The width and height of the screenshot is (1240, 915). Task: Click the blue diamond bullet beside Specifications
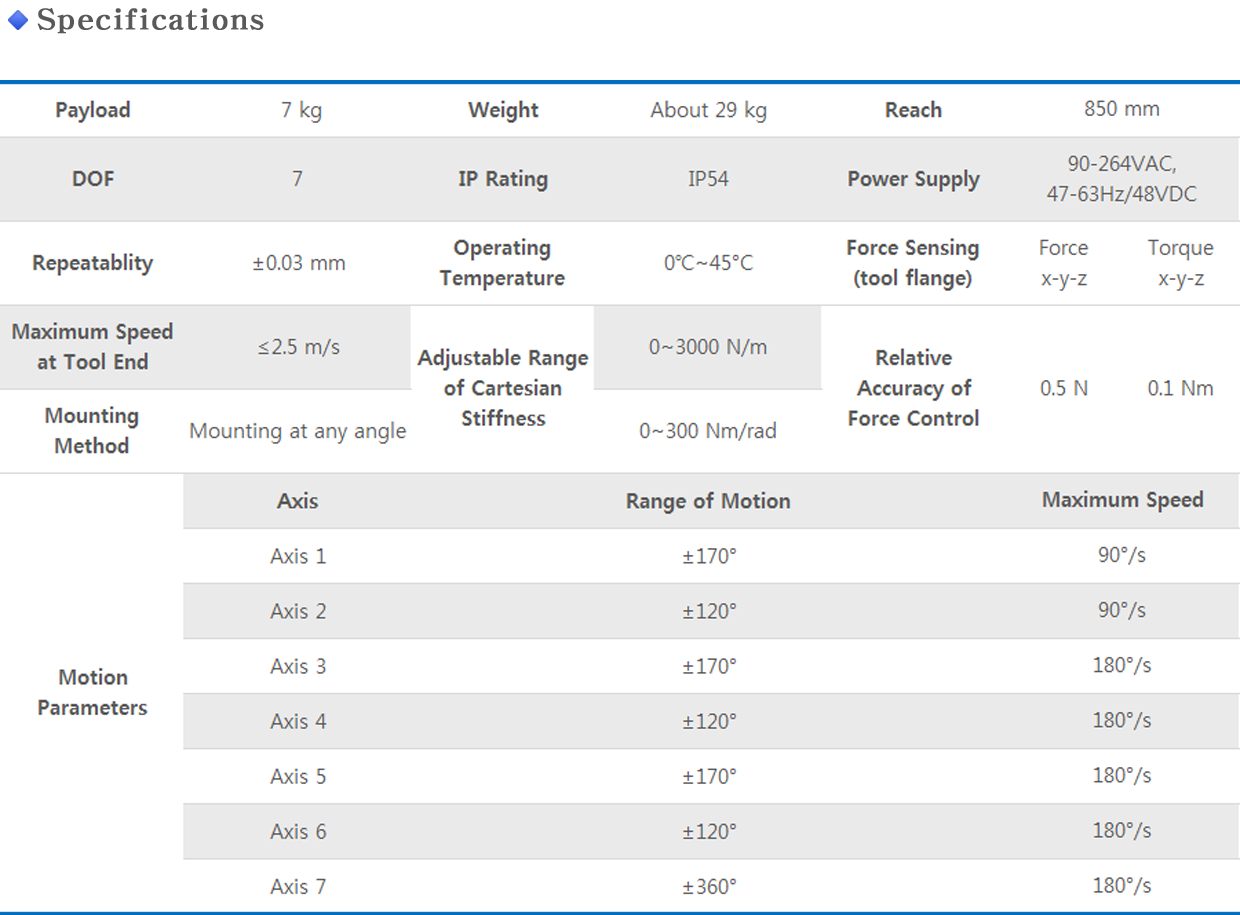(17, 20)
